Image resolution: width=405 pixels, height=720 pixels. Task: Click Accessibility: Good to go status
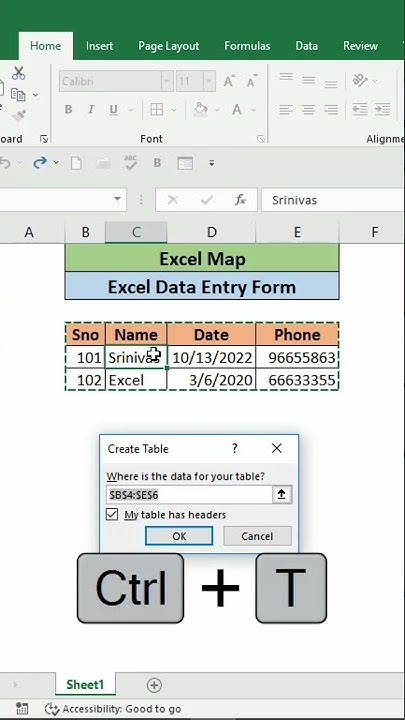point(113,709)
